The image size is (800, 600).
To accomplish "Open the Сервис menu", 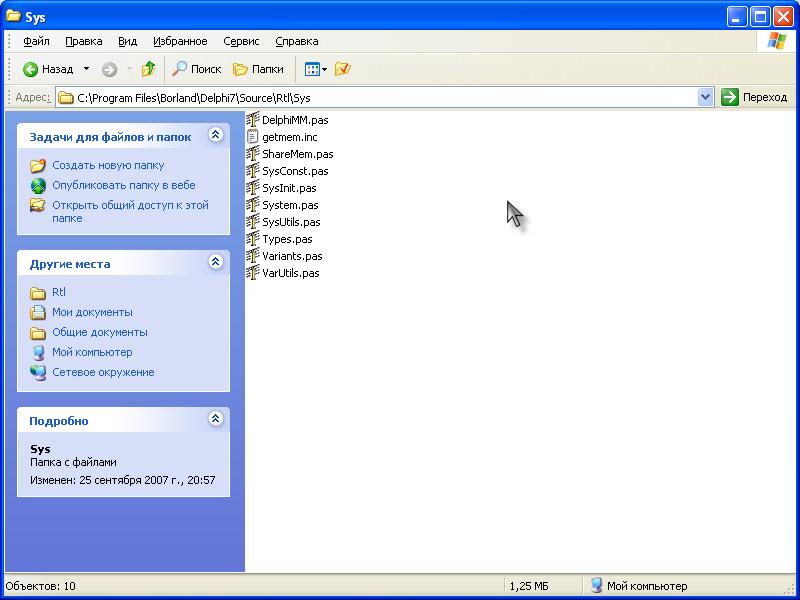I will pyautogui.click(x=241, y=41).
